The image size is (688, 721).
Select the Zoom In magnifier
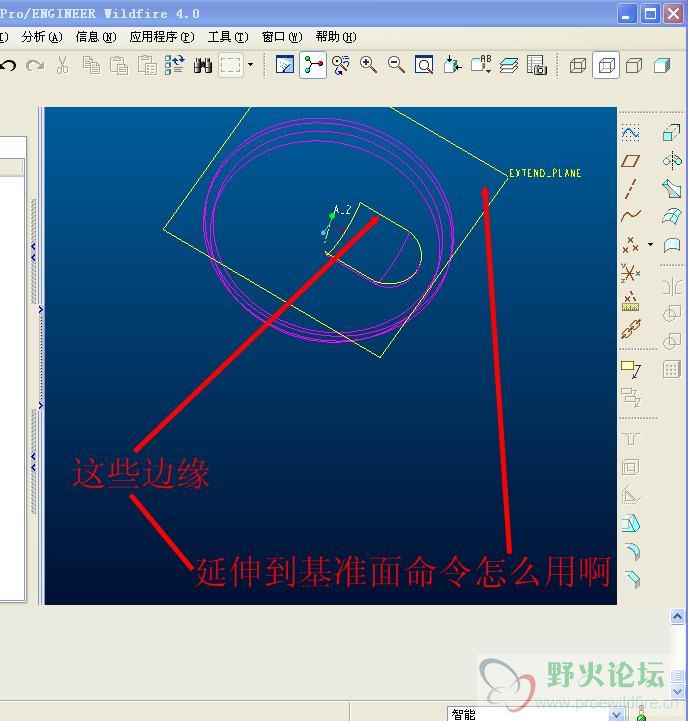pyautogui.click(x=368, y=65)
